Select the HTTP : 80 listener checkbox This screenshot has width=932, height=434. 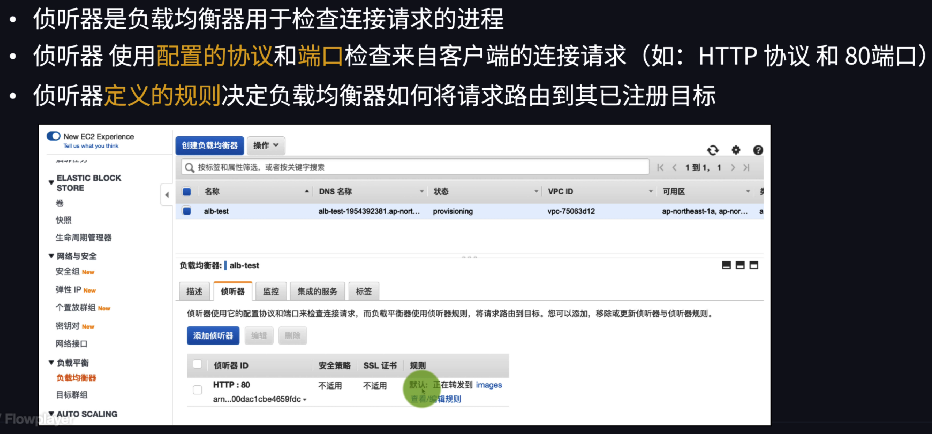[x=197, y=390]
